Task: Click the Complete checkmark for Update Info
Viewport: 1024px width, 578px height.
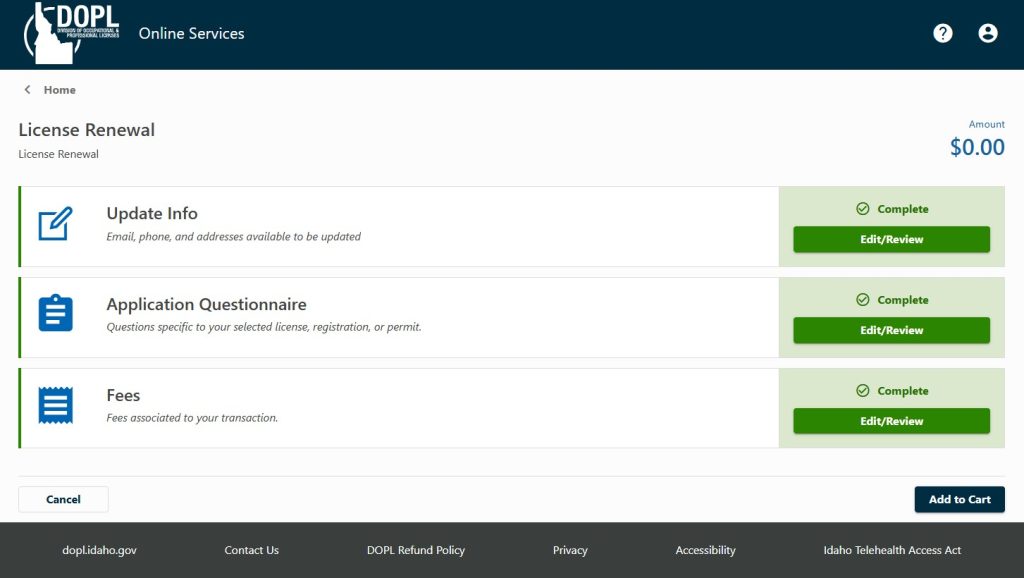Action: [863, 208]
